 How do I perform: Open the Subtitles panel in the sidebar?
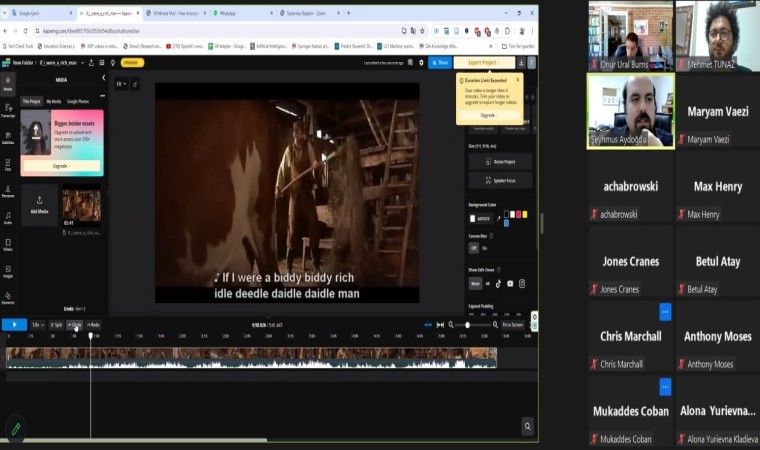point(7,139)
